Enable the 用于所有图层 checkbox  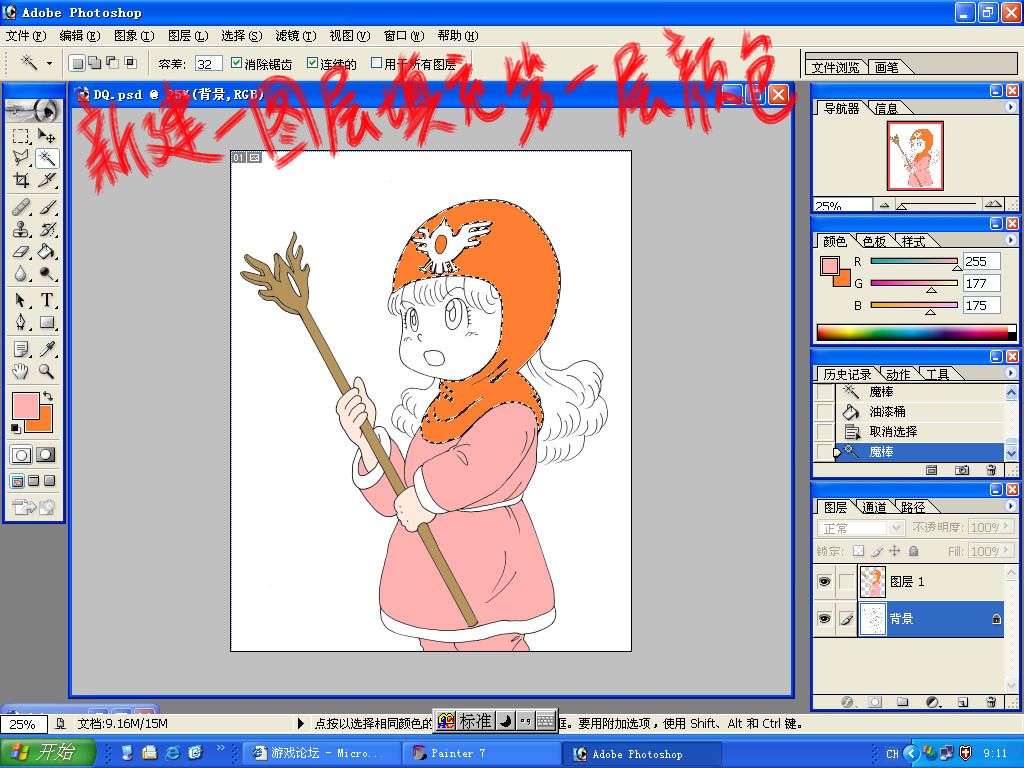tap(376, 63)
